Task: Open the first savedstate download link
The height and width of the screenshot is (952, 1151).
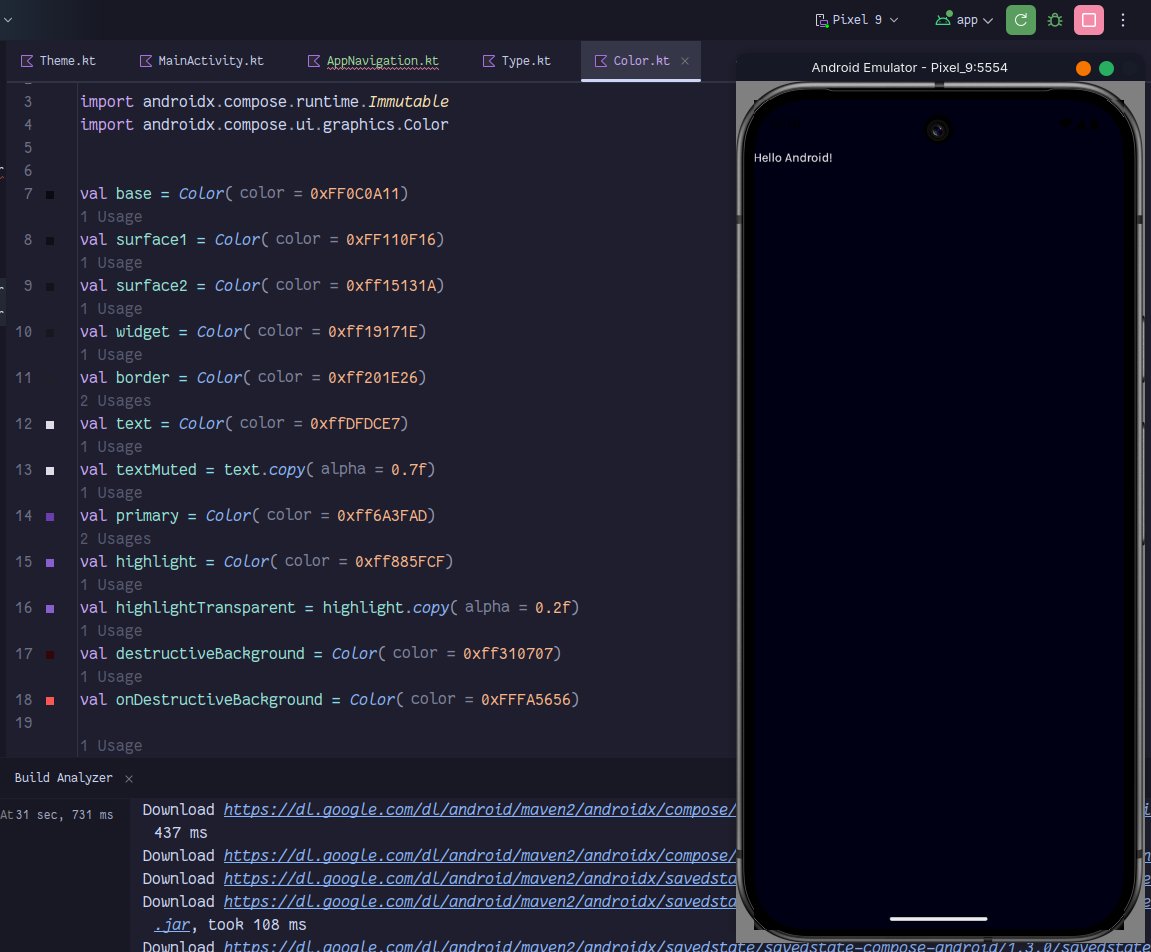Action: 479,879
